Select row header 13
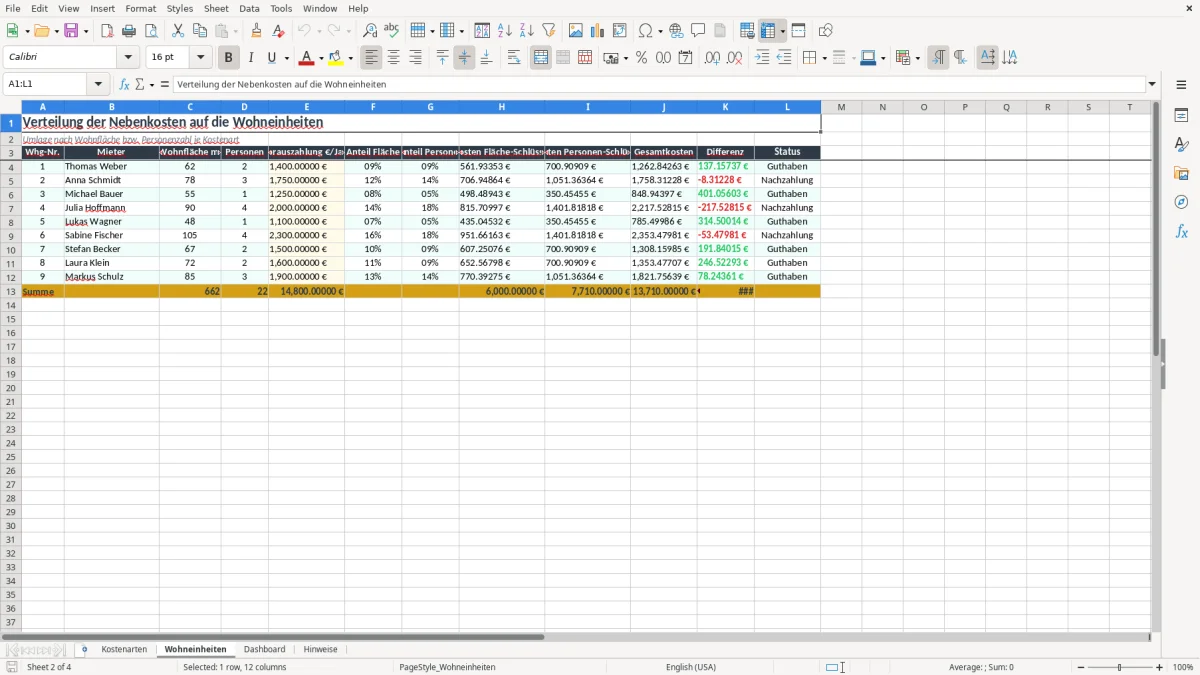This screenshot has height=675, width=1200. (x=11, y=291)
